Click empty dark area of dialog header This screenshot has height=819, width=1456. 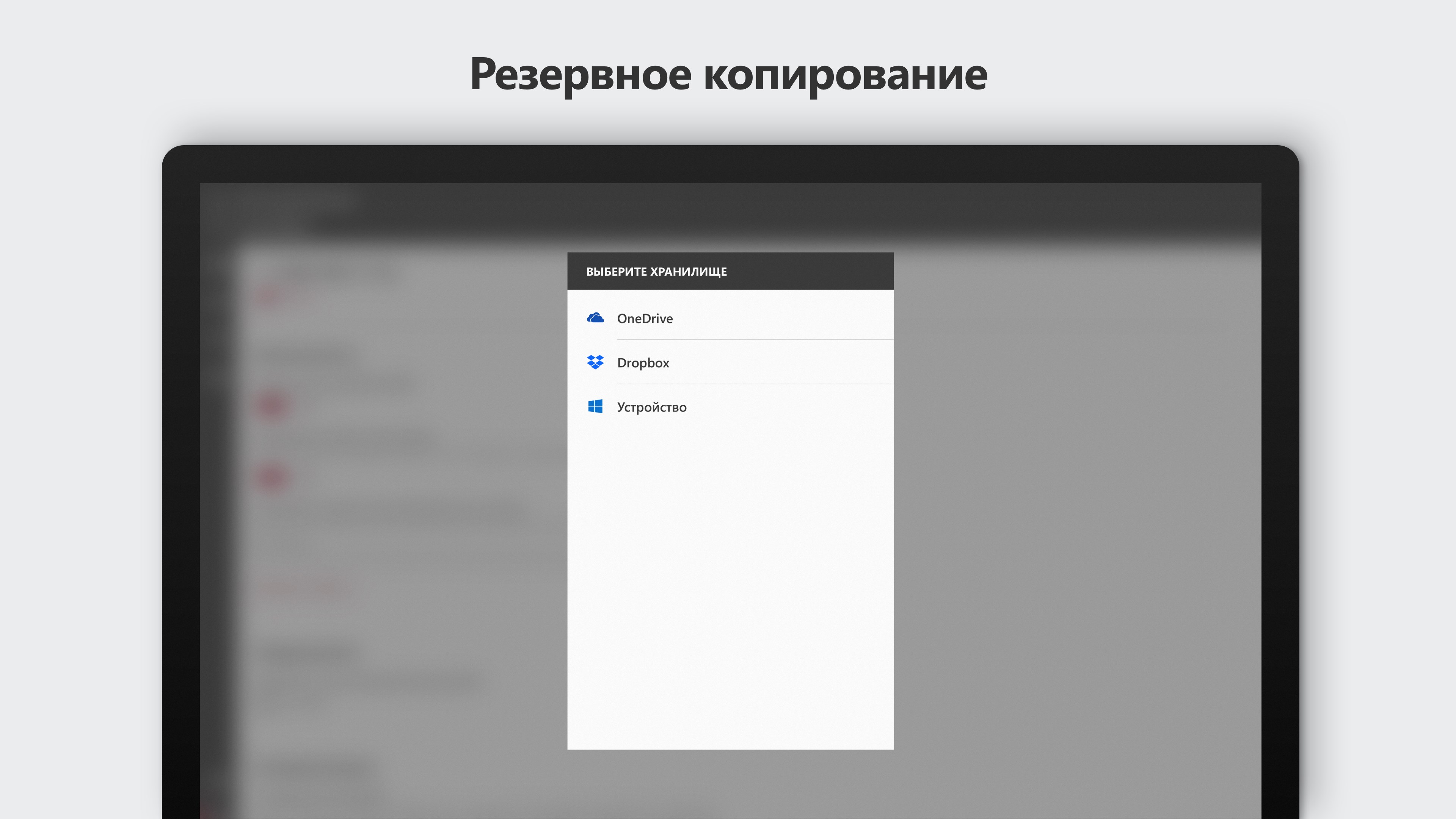[x=819, y=271]
